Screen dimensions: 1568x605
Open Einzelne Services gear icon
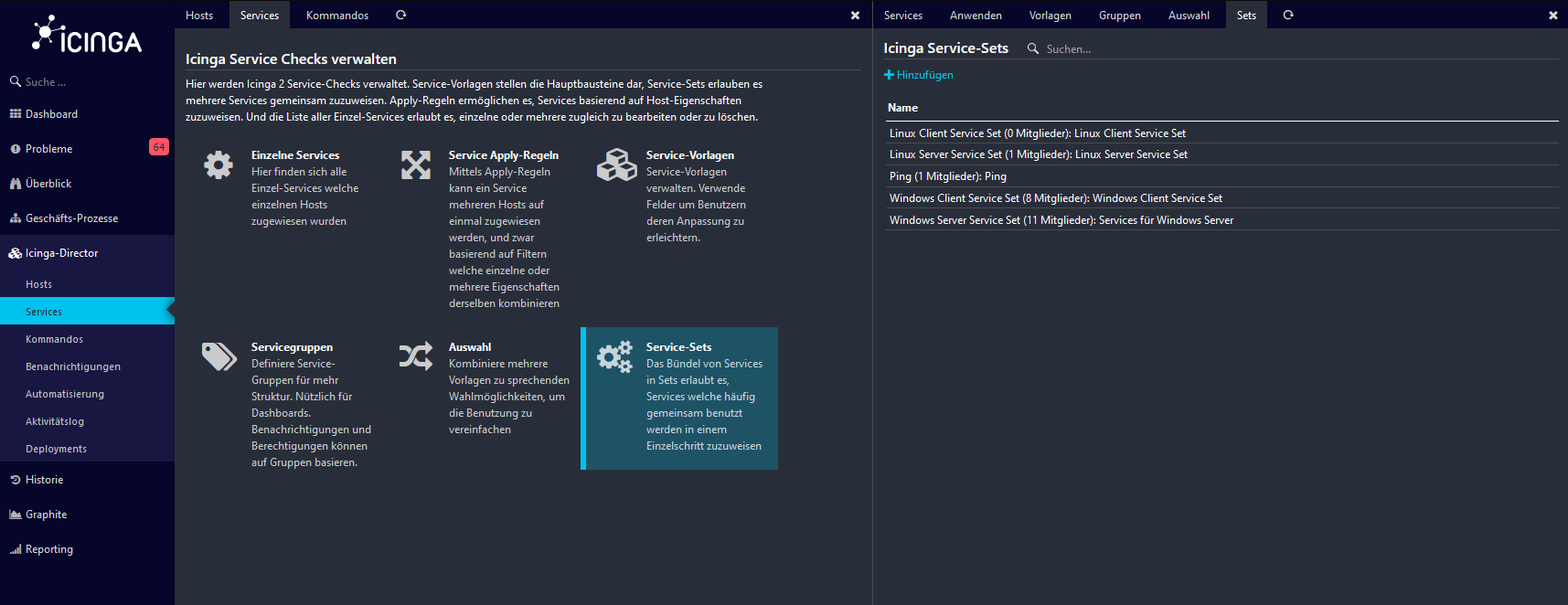[219, 165]
